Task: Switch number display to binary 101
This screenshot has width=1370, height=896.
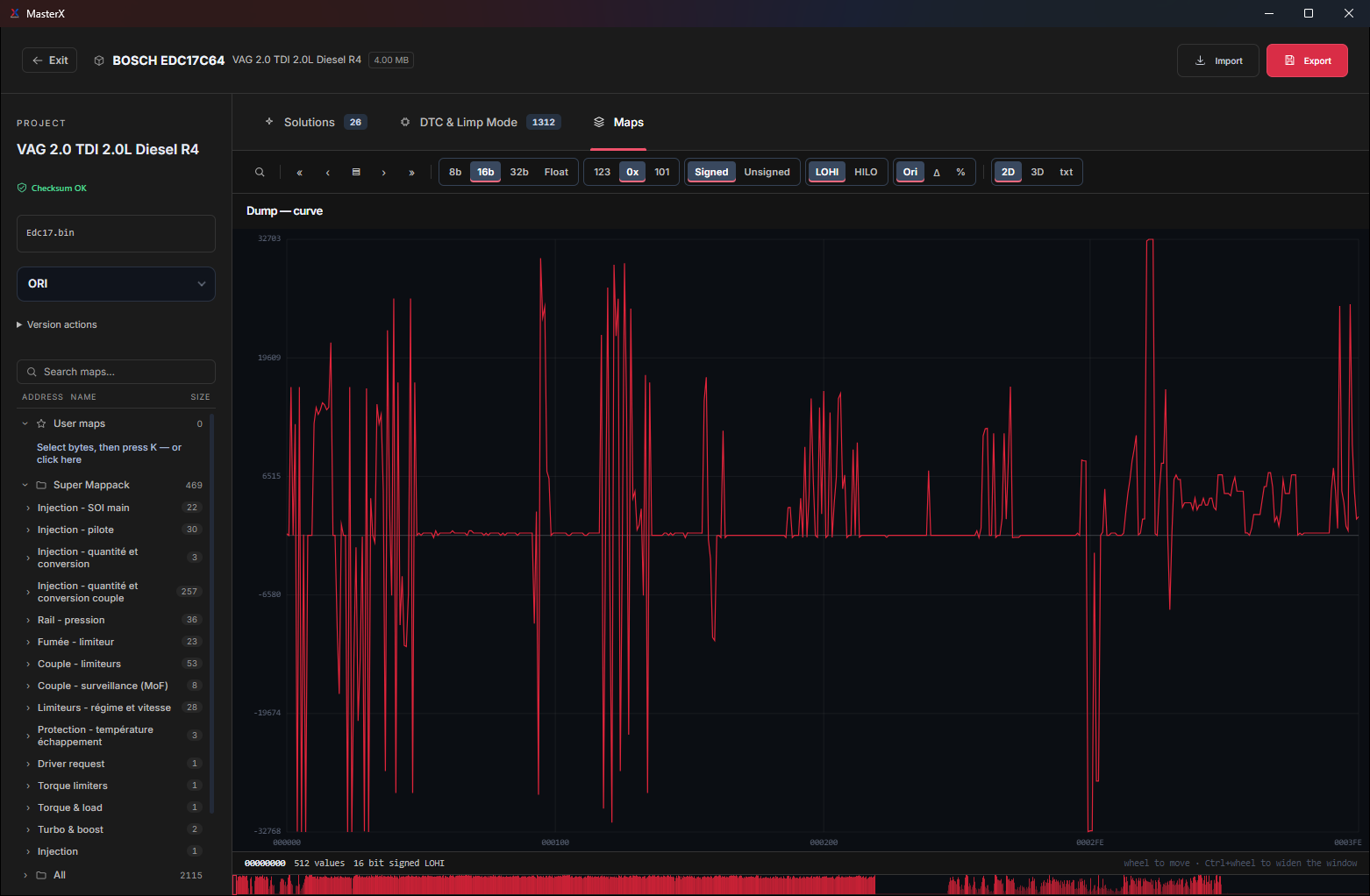Action: click(x=662, y=172)
